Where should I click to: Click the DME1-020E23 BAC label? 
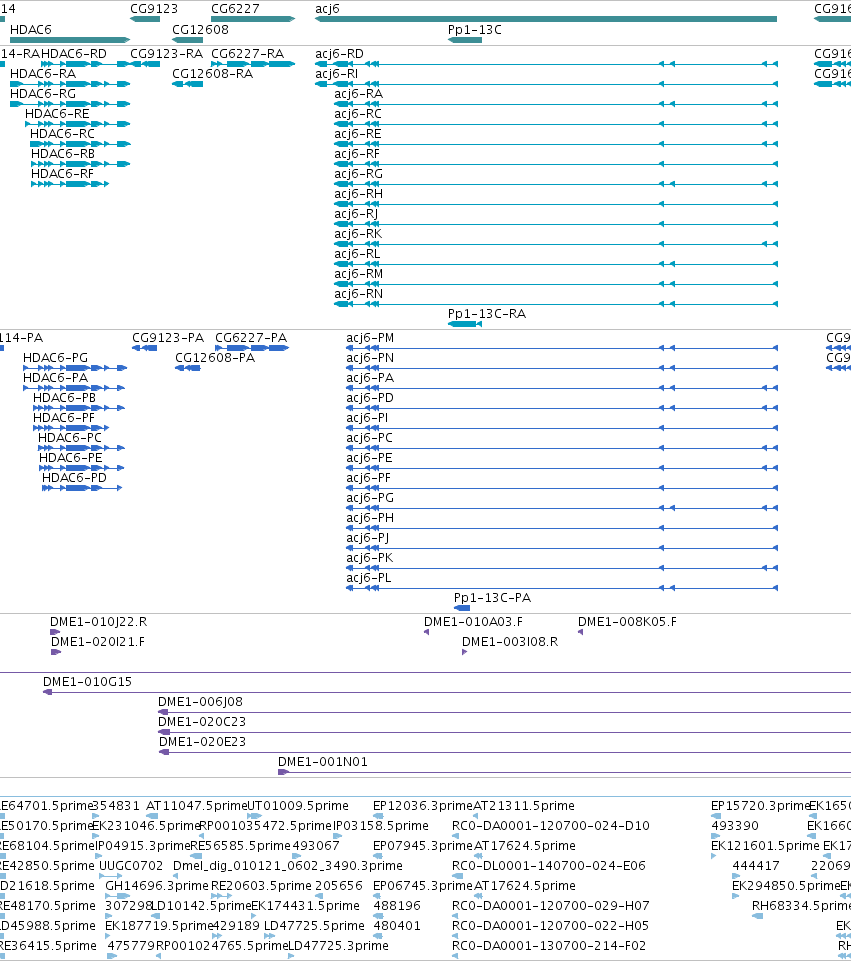coord(203,742)
